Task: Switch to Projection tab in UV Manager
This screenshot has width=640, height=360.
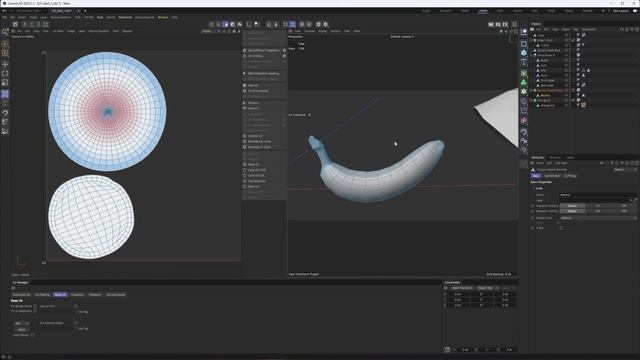Action: click(x=77, y=295)
